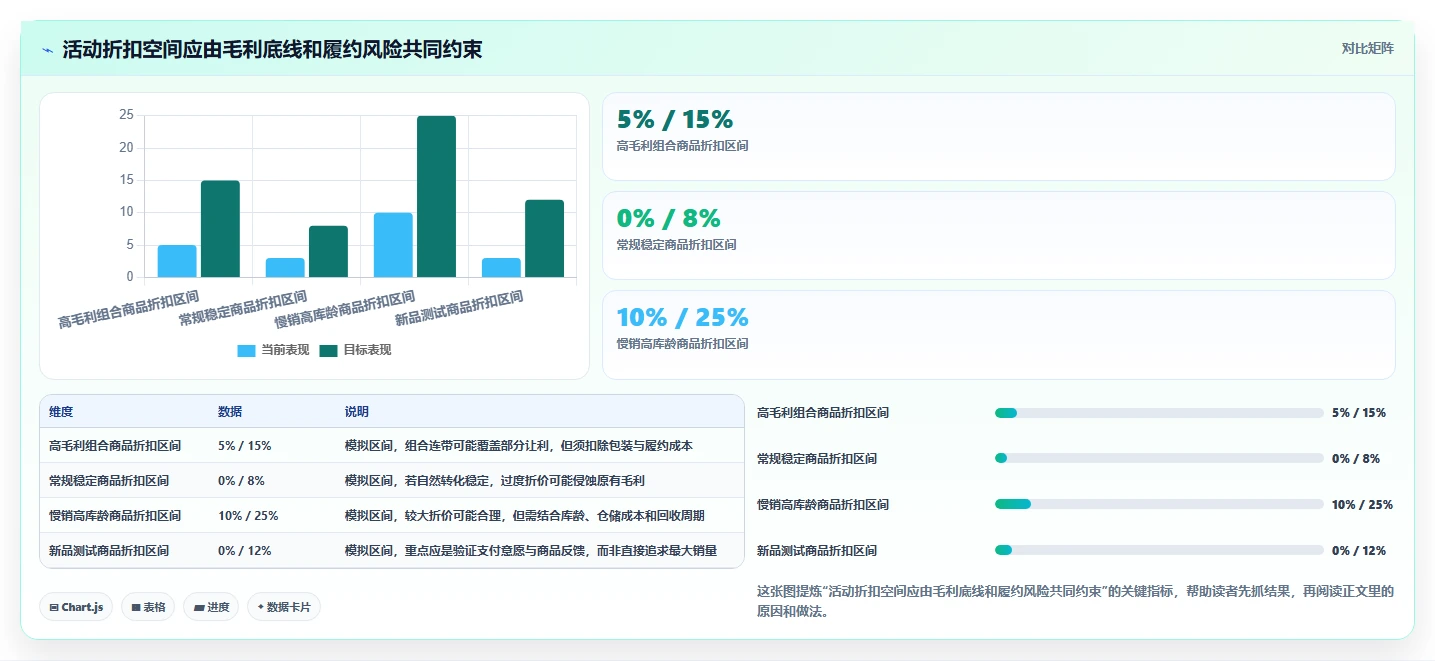The width and height of the screenshot is (1435, 661).
Task: Click the 5% / 15% data card
Action: coord(998,136)
